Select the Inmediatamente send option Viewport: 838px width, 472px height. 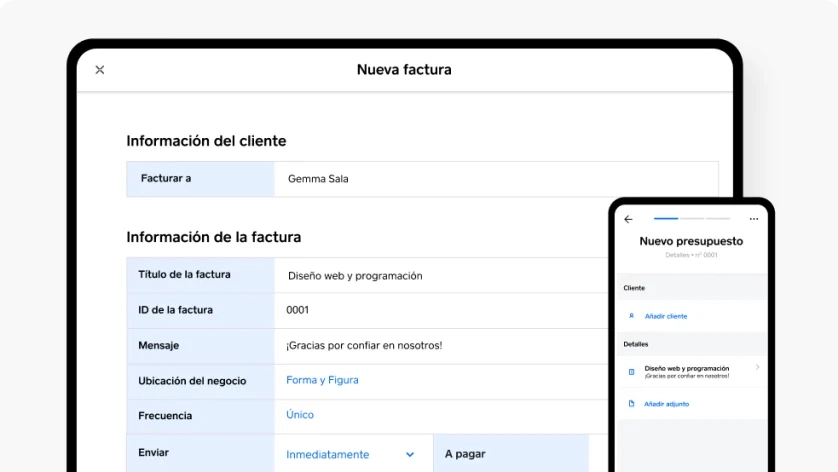[328, 454]
